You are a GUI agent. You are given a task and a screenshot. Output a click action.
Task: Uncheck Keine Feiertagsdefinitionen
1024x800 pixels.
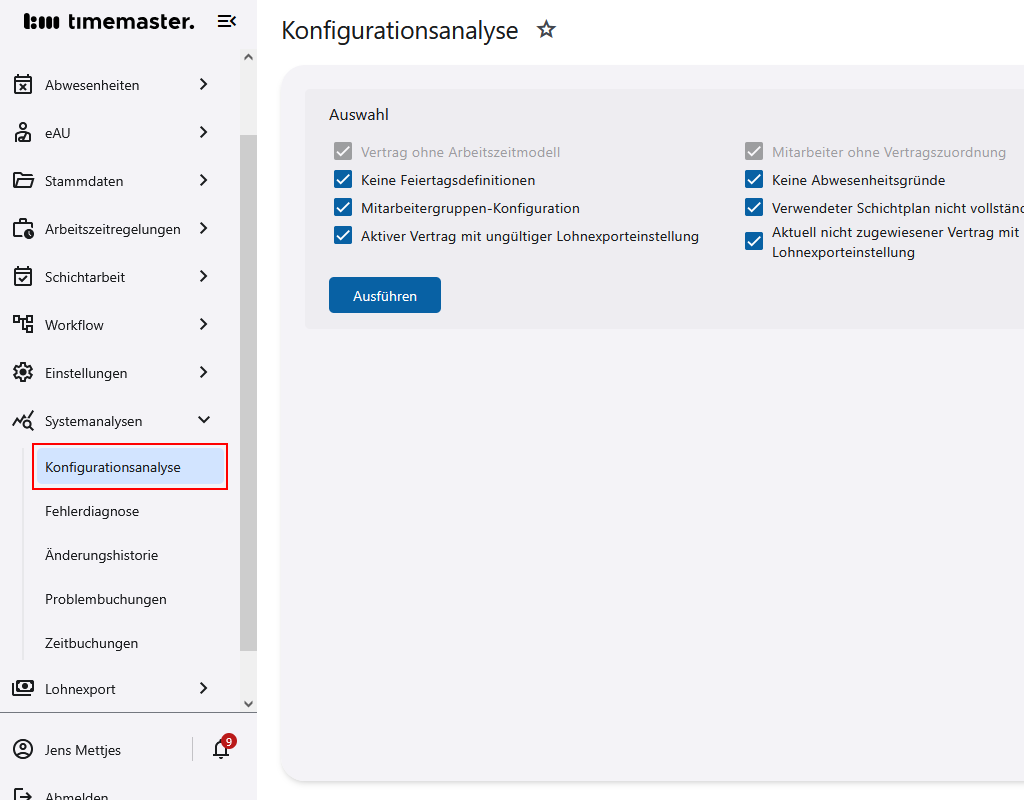pyautogui.click(x=343, y=179)
